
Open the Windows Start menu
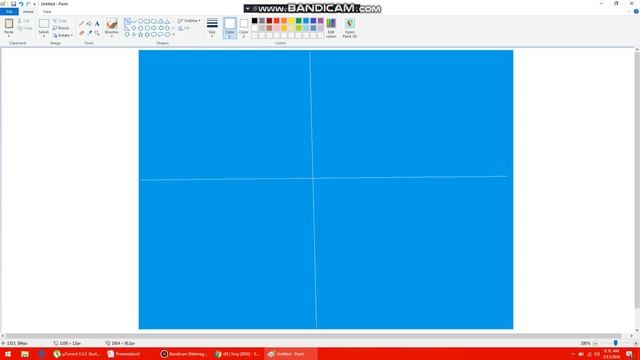tap(8, 354)
